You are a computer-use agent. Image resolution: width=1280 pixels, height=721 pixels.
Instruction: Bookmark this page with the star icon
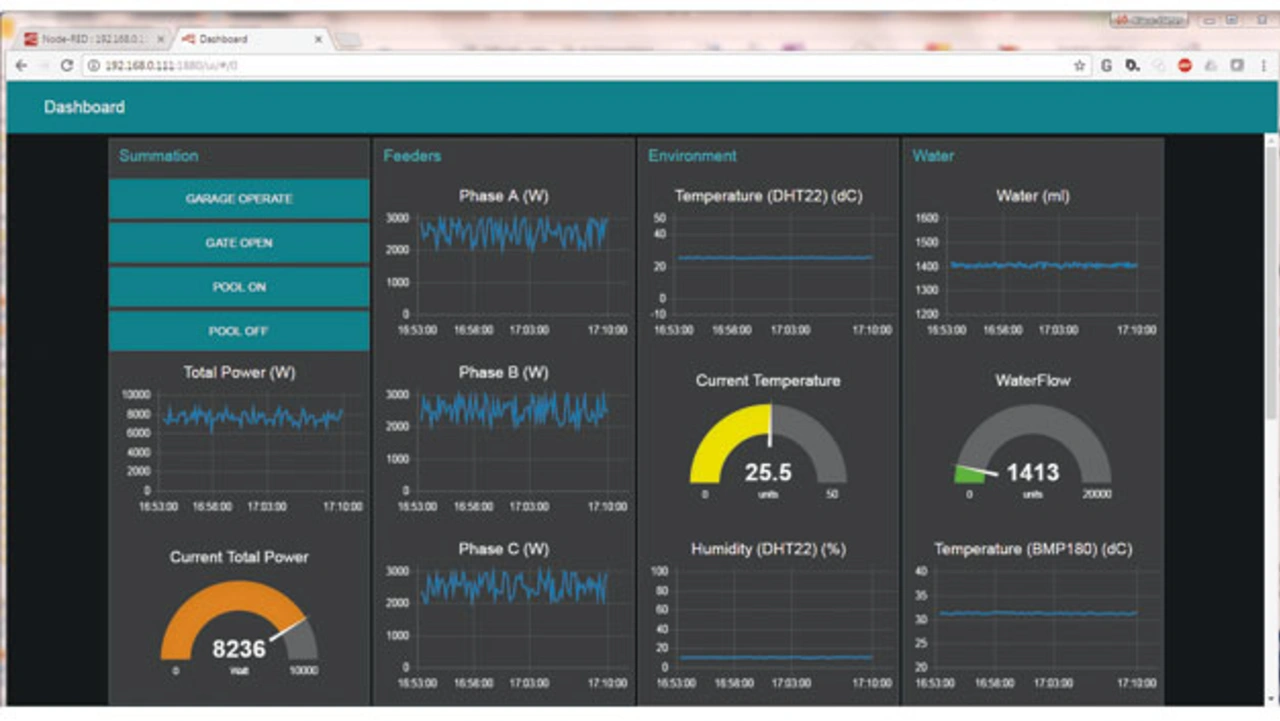click(x=1079, y=66)
